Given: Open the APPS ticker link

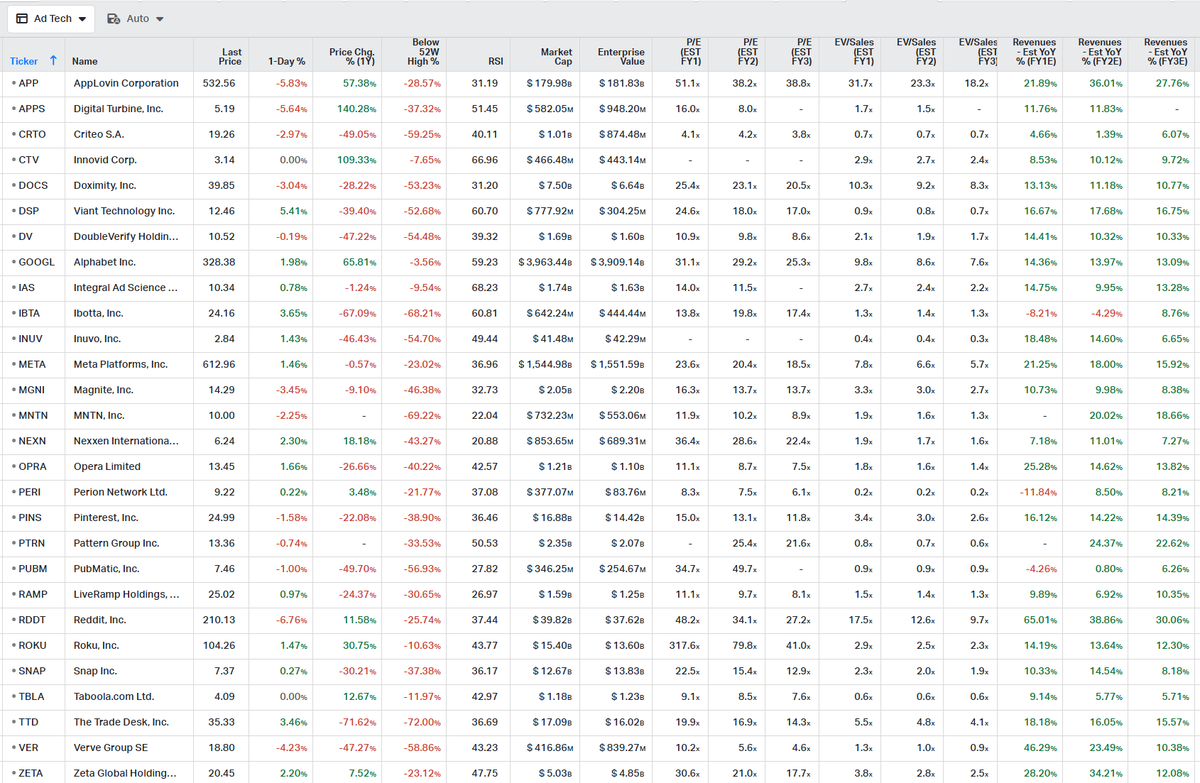Looking at the screenshot, I should coord(31,109).
